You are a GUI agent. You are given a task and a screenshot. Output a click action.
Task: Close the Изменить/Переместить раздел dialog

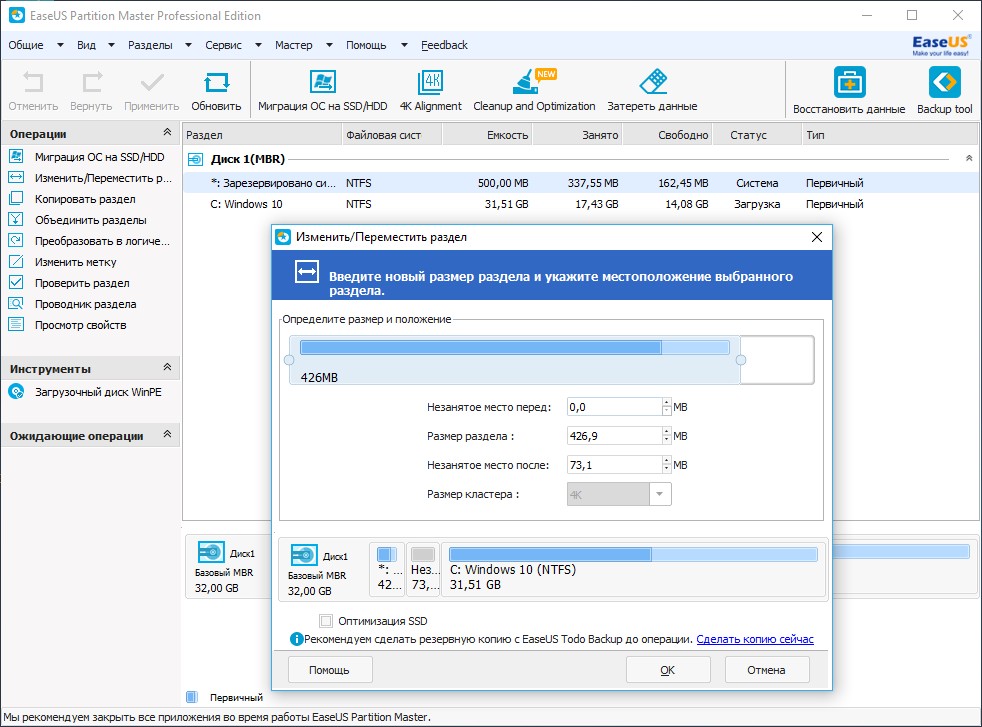817,237
